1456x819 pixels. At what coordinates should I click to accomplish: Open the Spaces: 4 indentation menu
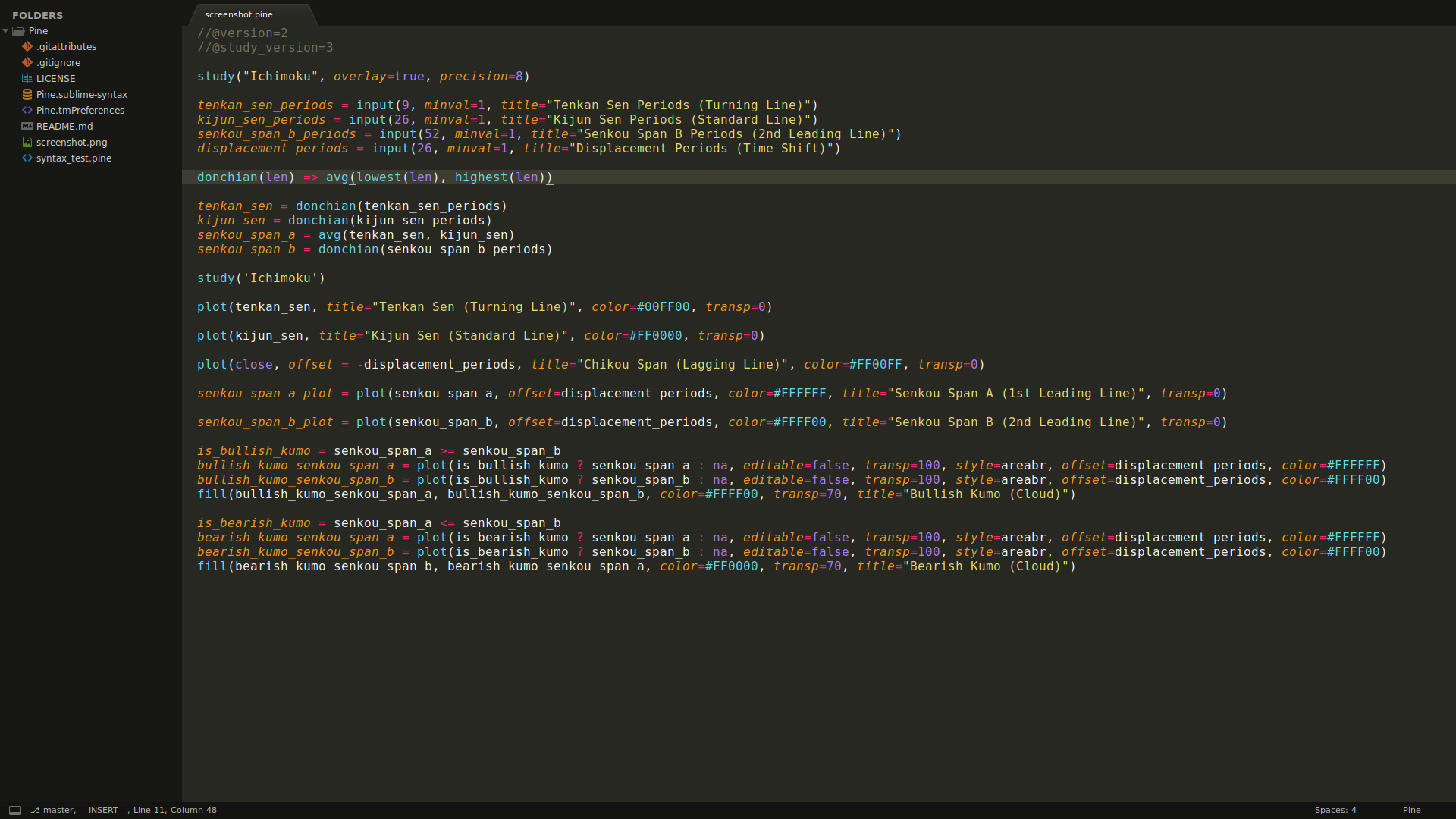pyautogui.click(x=1335, y=810)
